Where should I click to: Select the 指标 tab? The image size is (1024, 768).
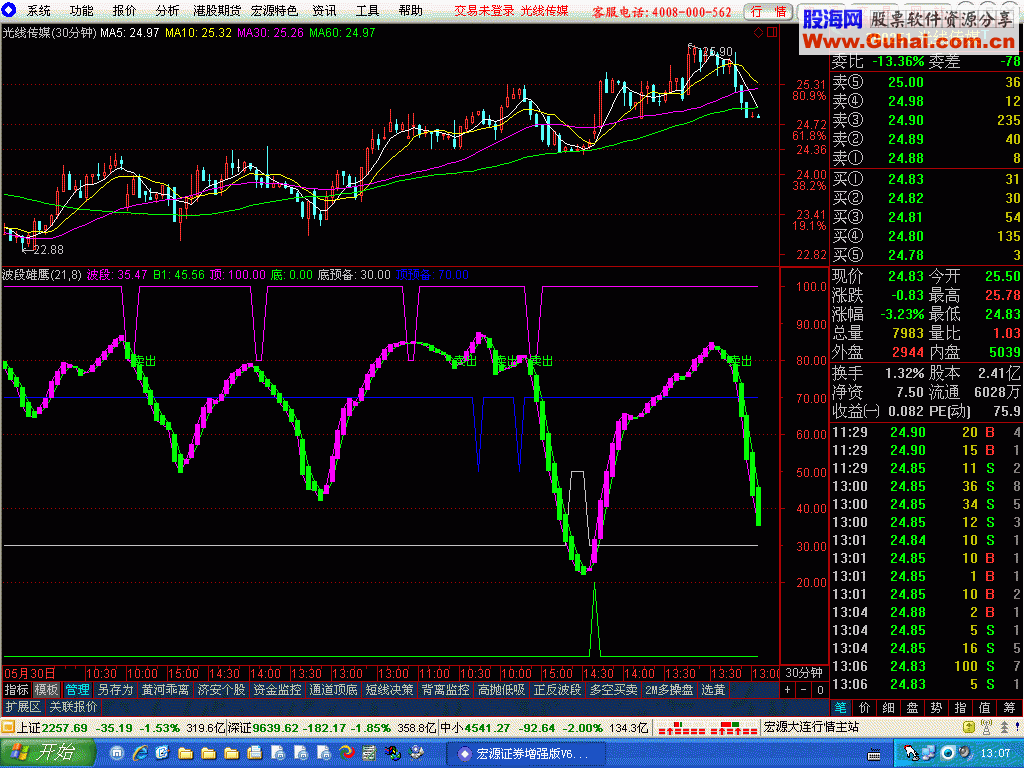[16, 690]
